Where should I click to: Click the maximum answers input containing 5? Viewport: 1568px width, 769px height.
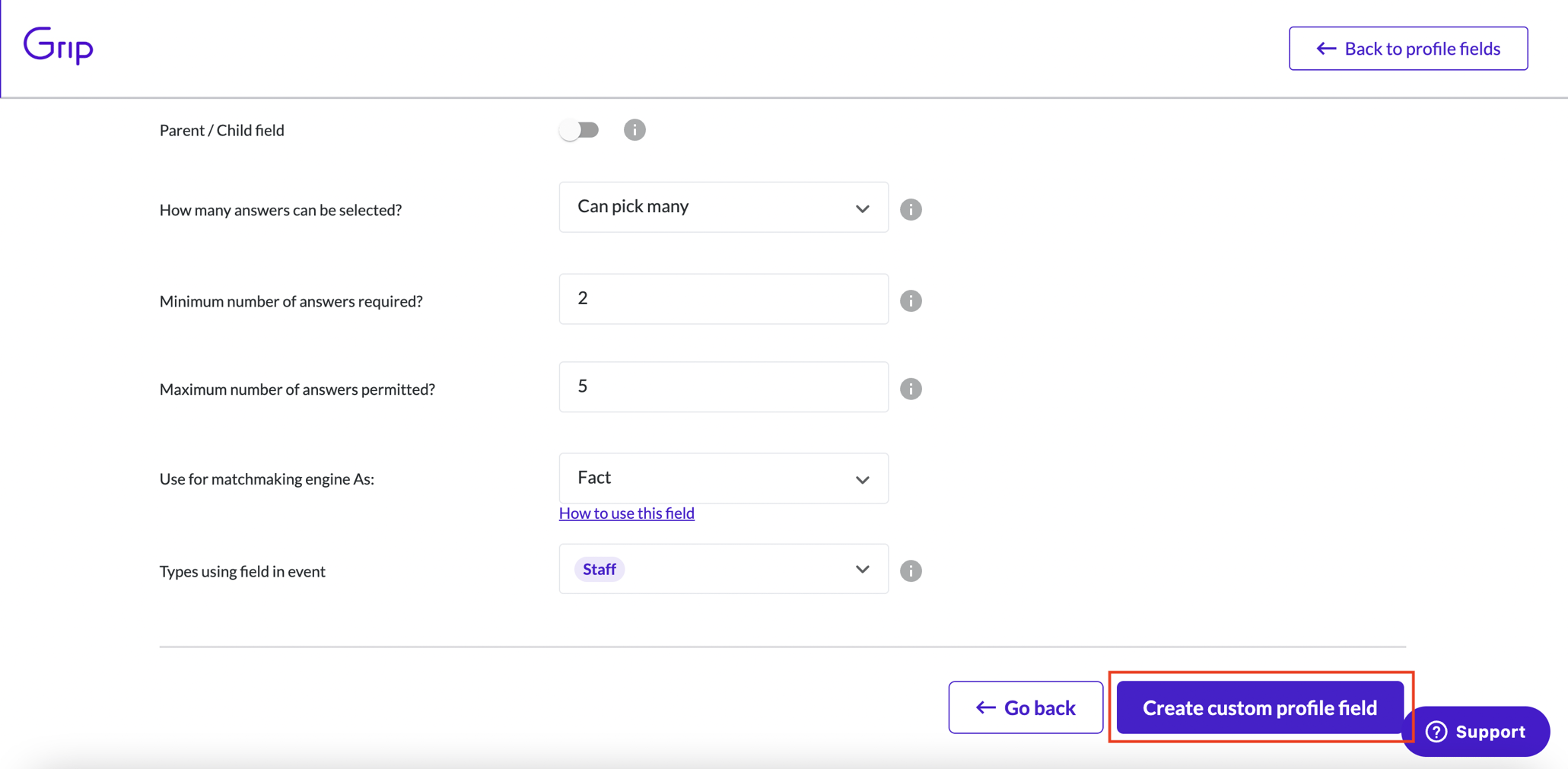[723, 386]
